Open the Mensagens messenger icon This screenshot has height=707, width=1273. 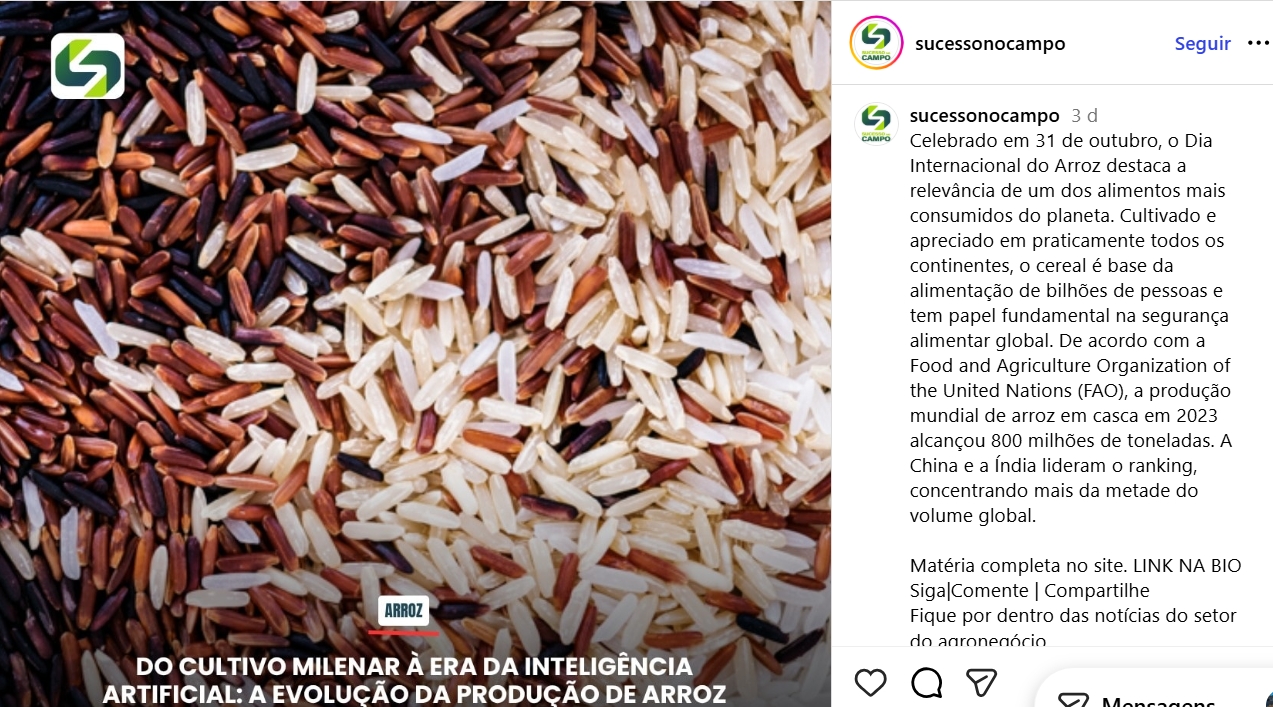[1073, 701]
